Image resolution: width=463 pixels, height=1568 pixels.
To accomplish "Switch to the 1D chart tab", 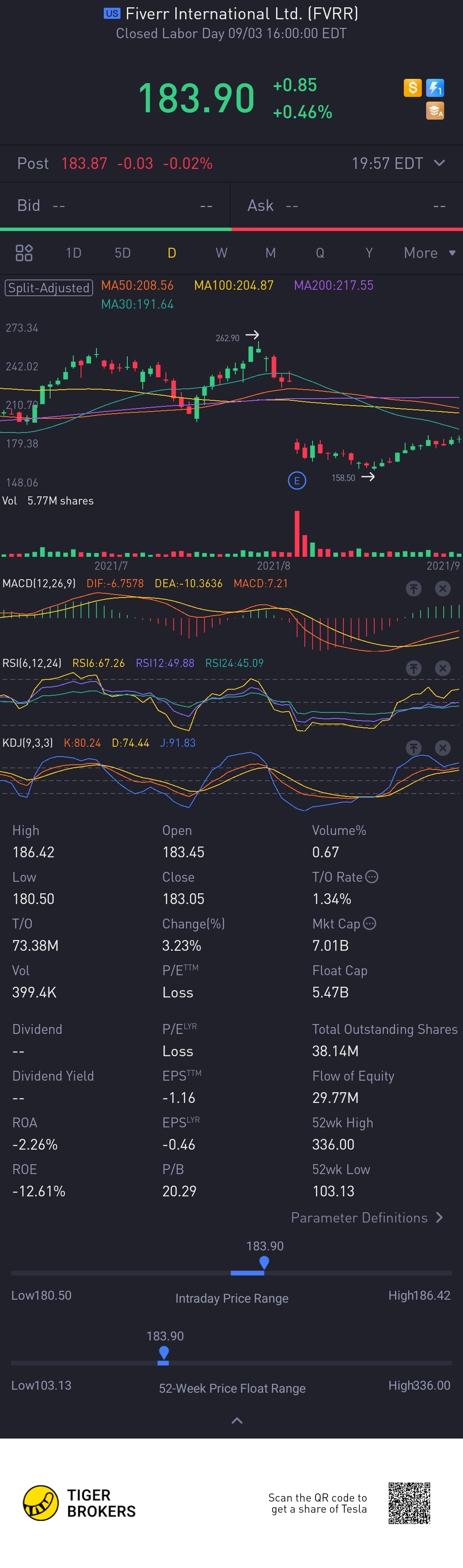I will coord(74,252).
